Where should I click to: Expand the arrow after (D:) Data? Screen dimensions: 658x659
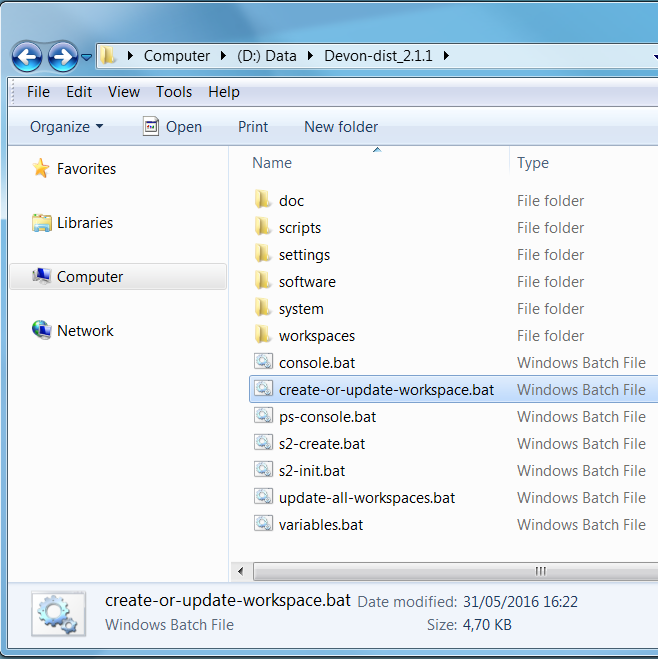pos(311,56)
